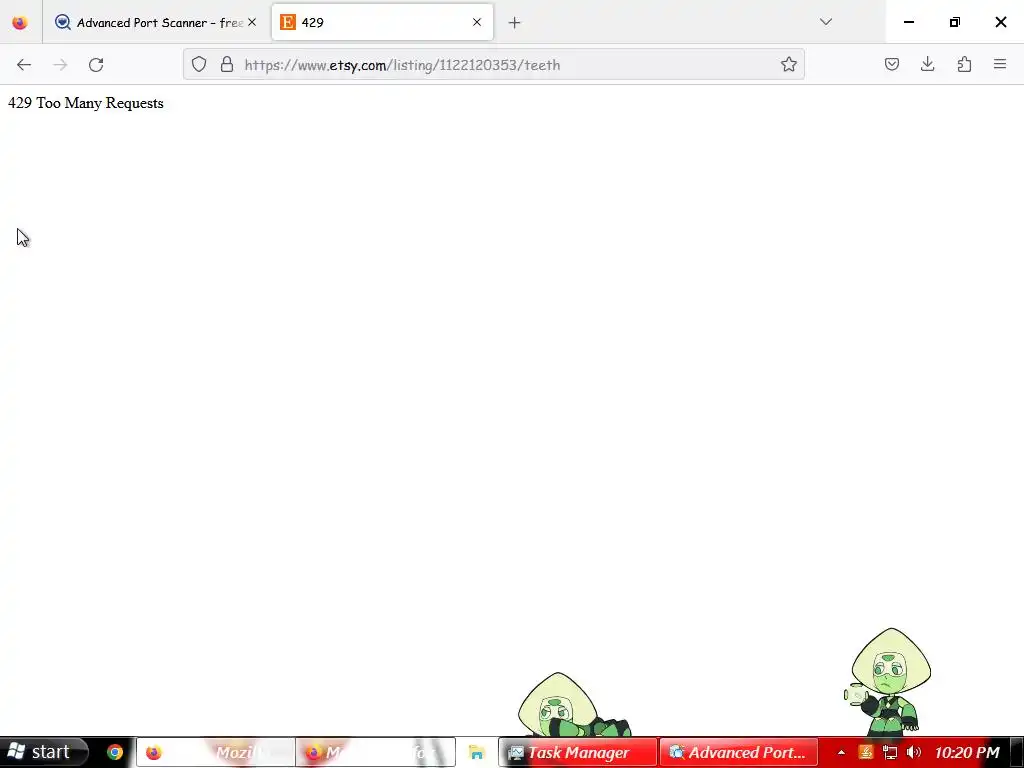View site security via padlock icon
The height and width of the screenshot is (768, 1024).
pos(227,64)
